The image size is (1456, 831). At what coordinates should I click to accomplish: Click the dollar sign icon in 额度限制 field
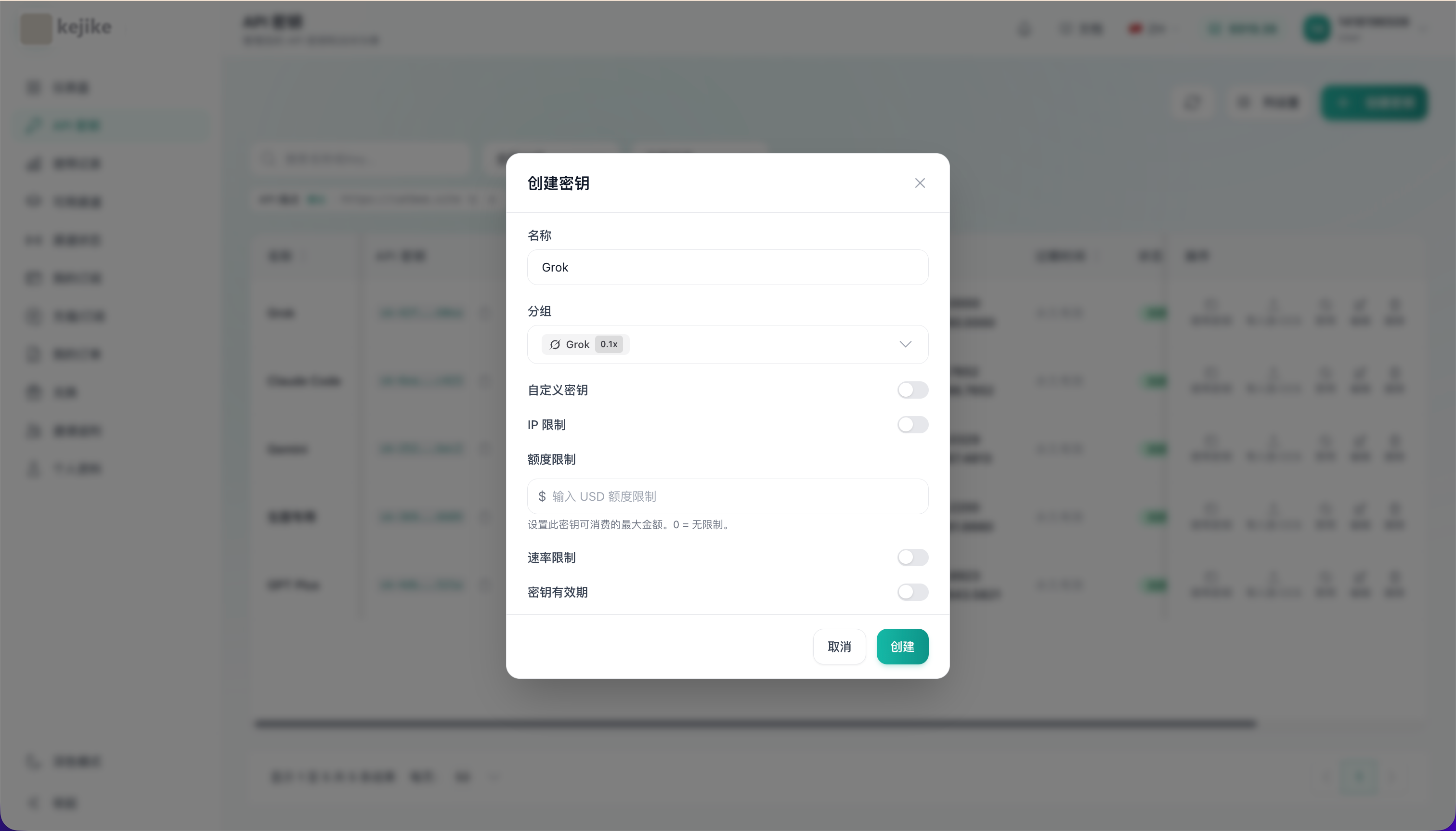tap(542, 496)
